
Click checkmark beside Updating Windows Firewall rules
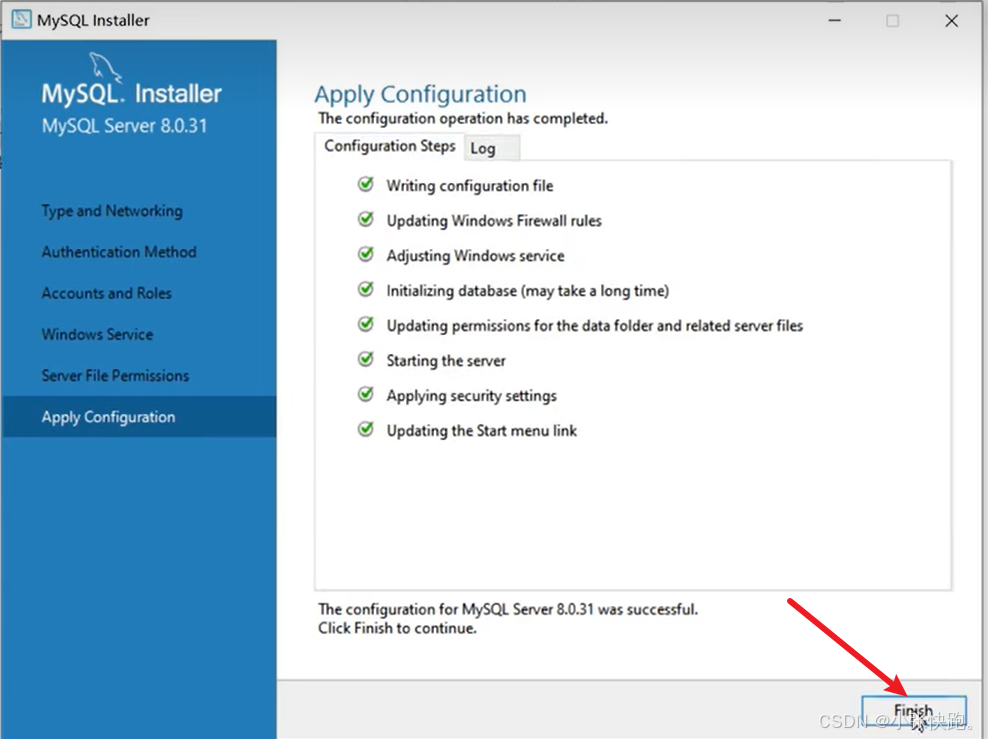(x=365, y=219)
